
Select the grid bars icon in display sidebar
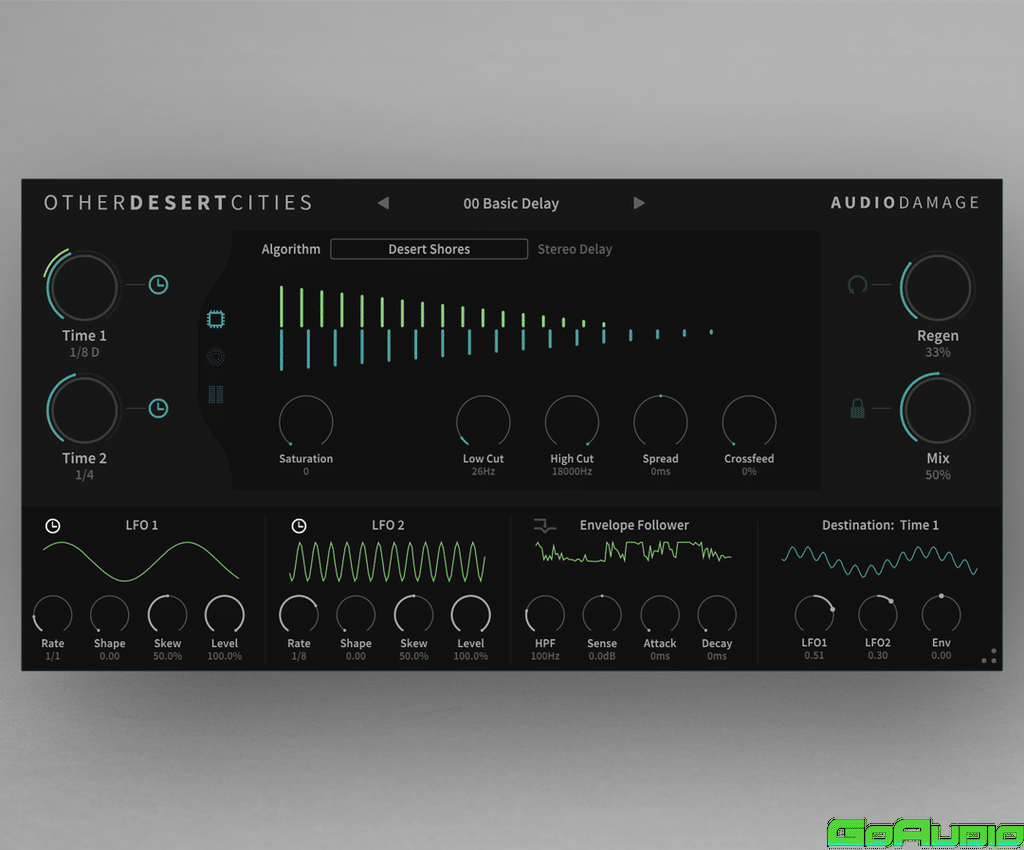pyautogui.click(x=215, y=394)
